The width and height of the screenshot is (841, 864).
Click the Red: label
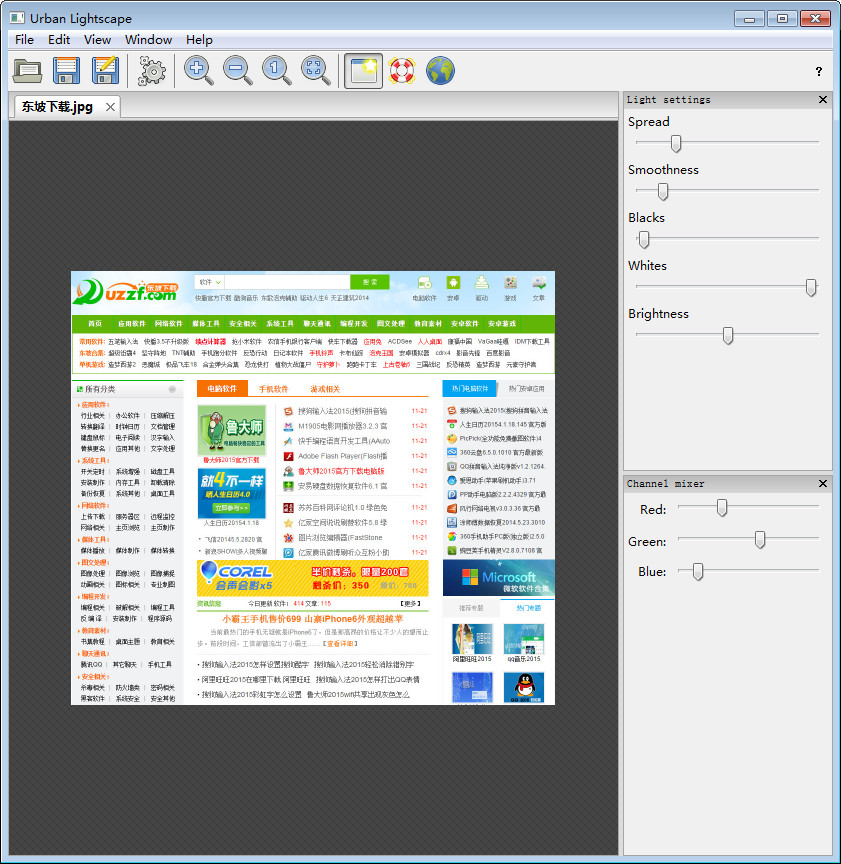(653, 510)
